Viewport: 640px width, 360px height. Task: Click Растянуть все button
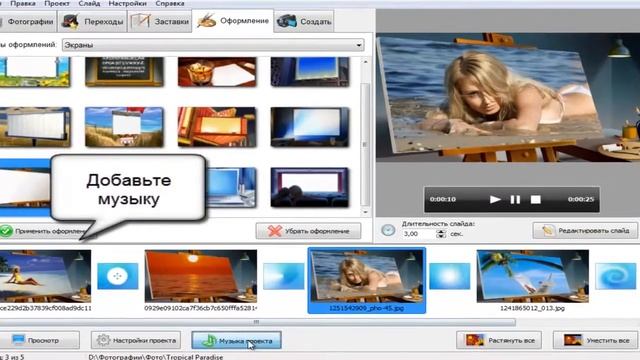499,340
